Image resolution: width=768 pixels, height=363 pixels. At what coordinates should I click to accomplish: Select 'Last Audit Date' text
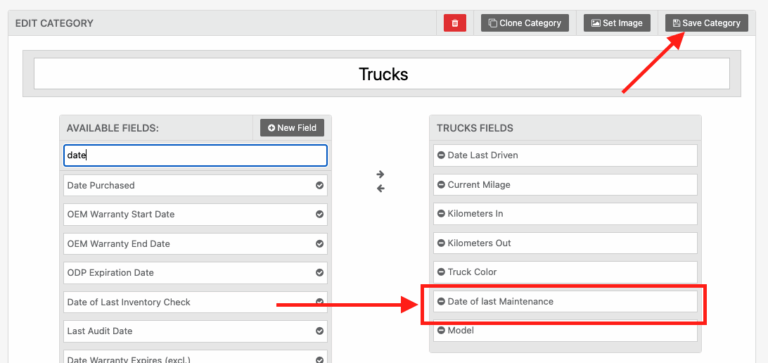100,331
